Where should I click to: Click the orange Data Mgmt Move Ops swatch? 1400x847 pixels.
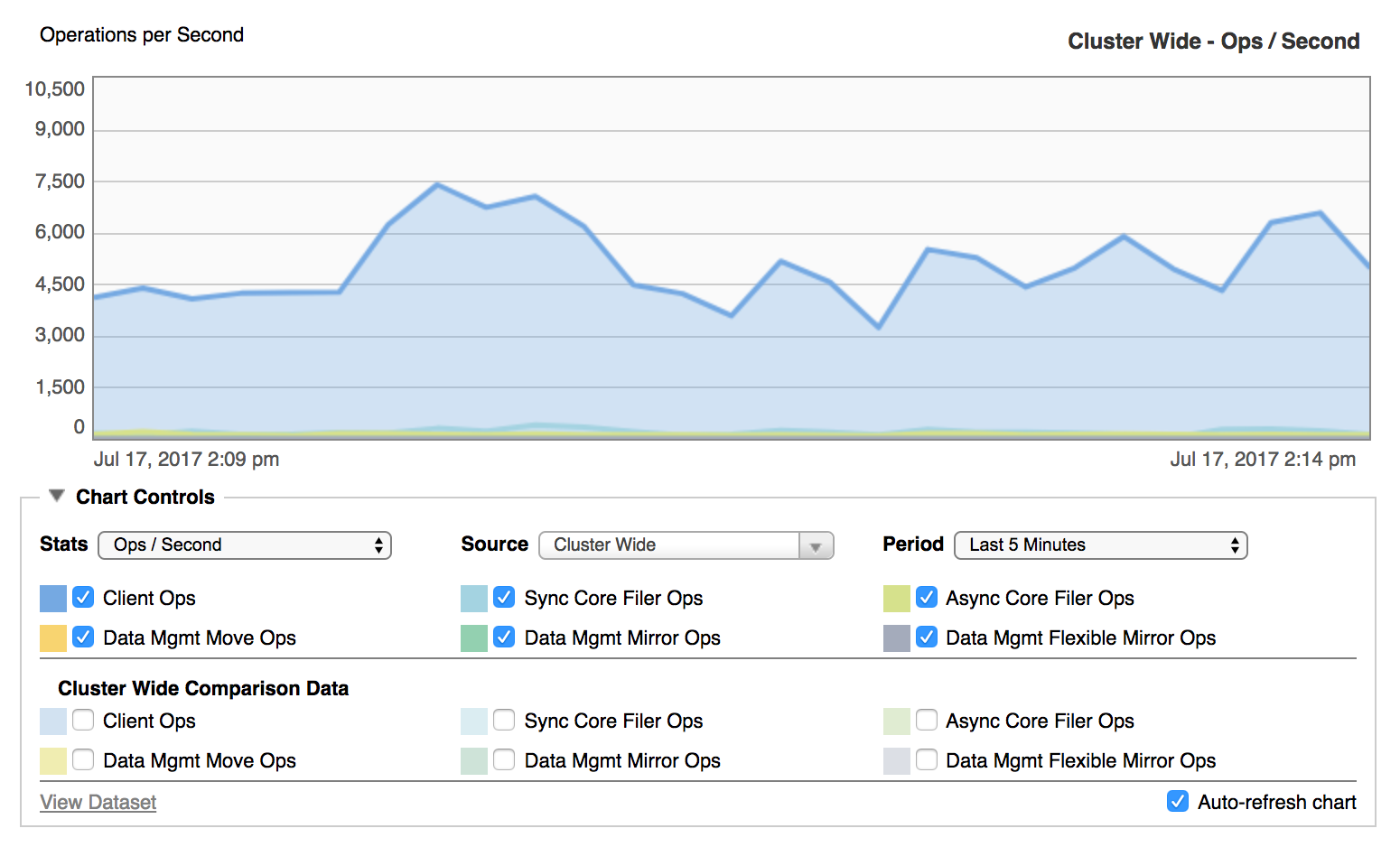53,638
